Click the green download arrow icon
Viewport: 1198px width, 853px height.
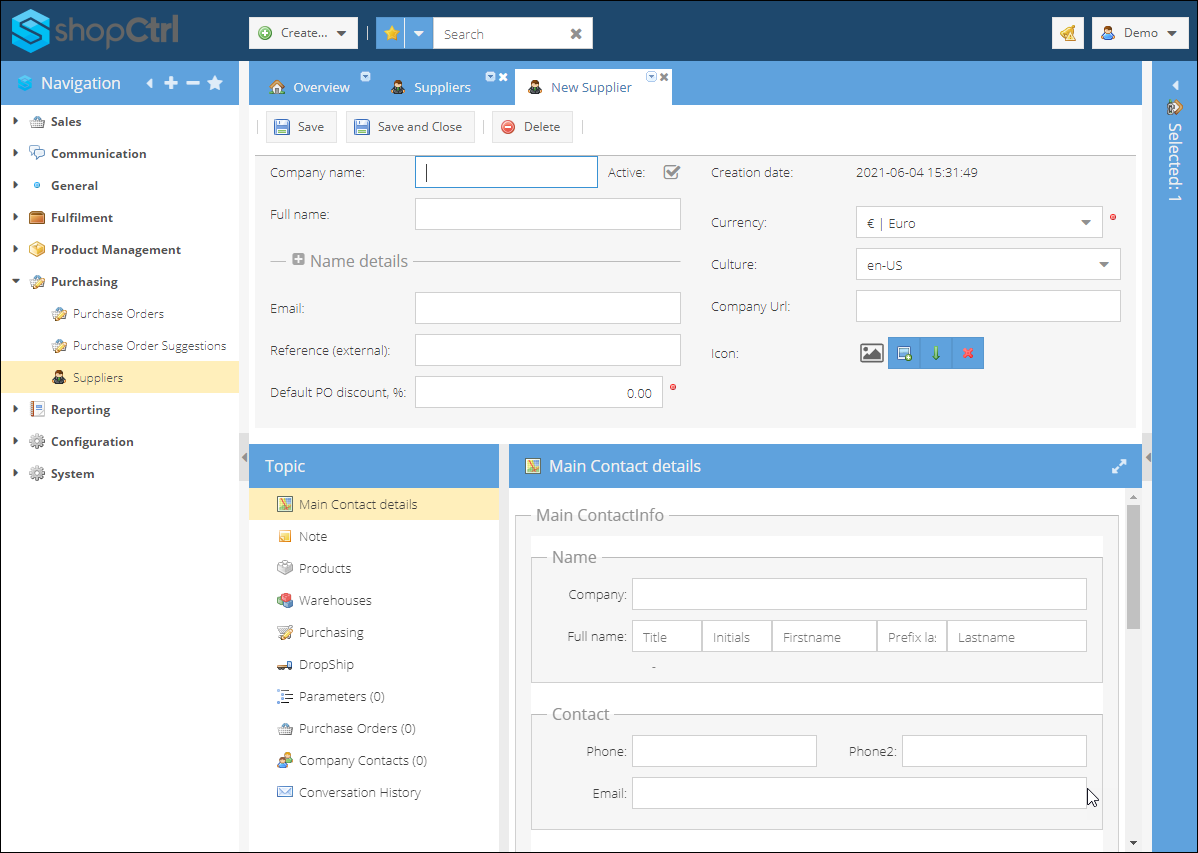pyautogui.click(x=936, y=353)
